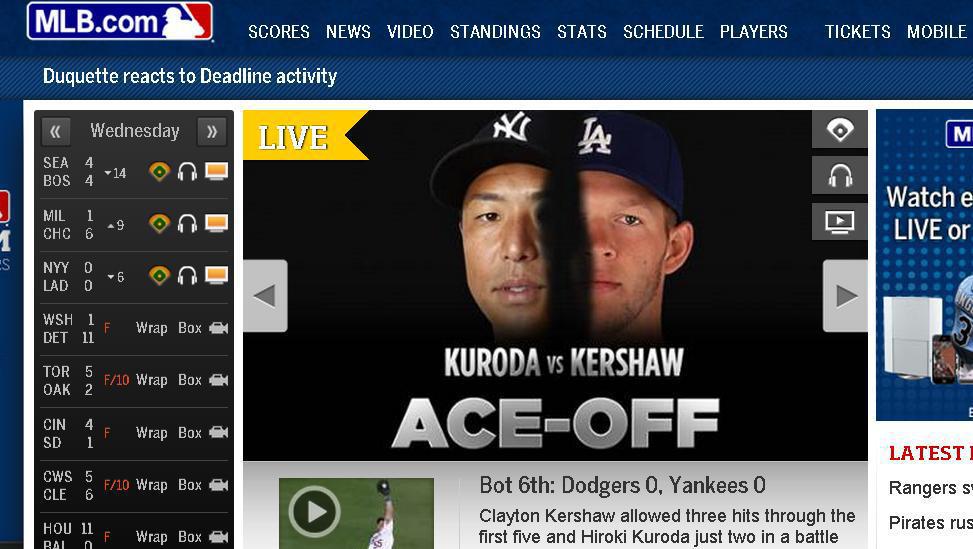Click Gameday diamond icon on featured banner
This screenshot has width=973, height=549.
tap(840, 130)
